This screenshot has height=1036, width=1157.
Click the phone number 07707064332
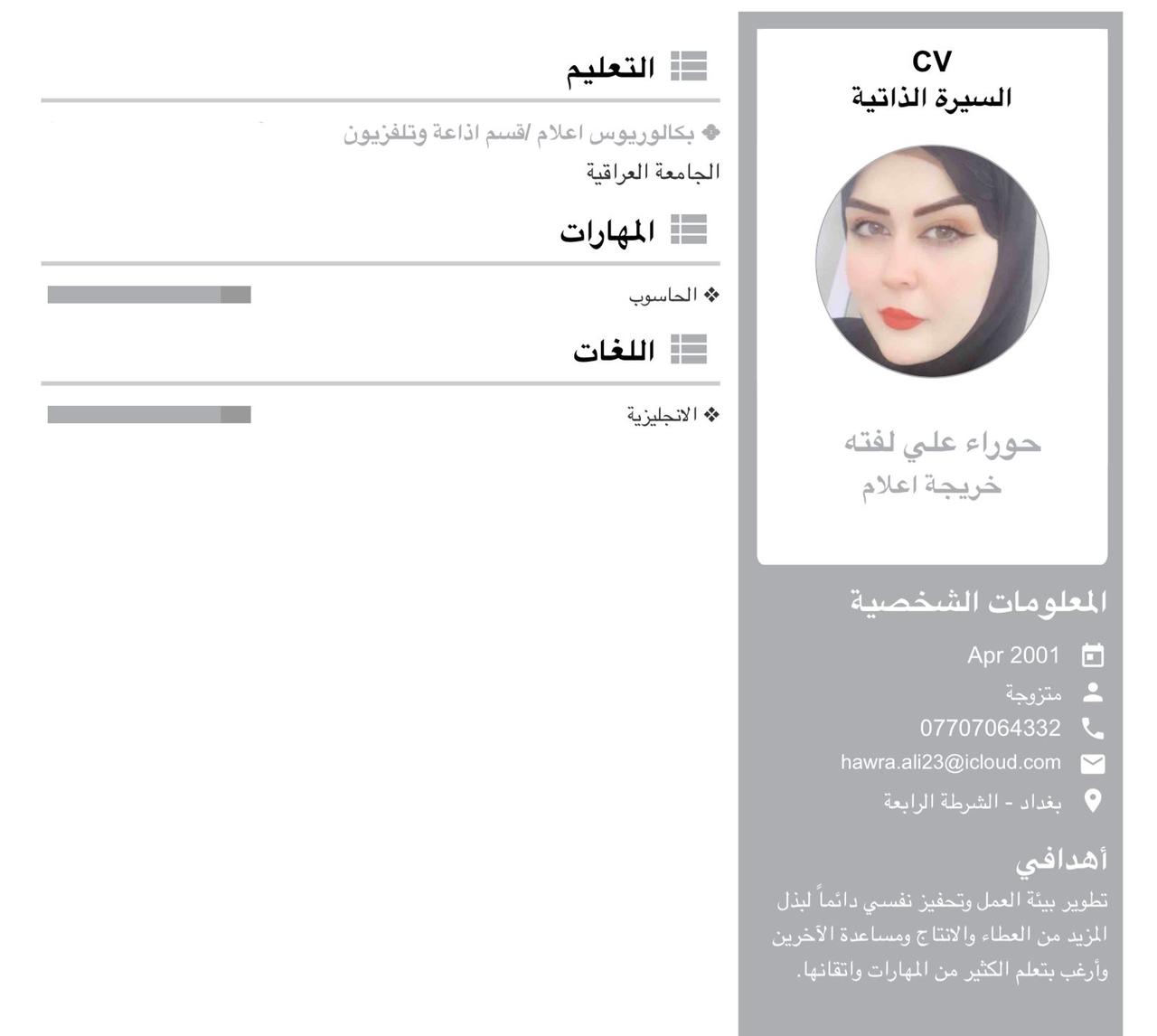(x=991, y=728)
